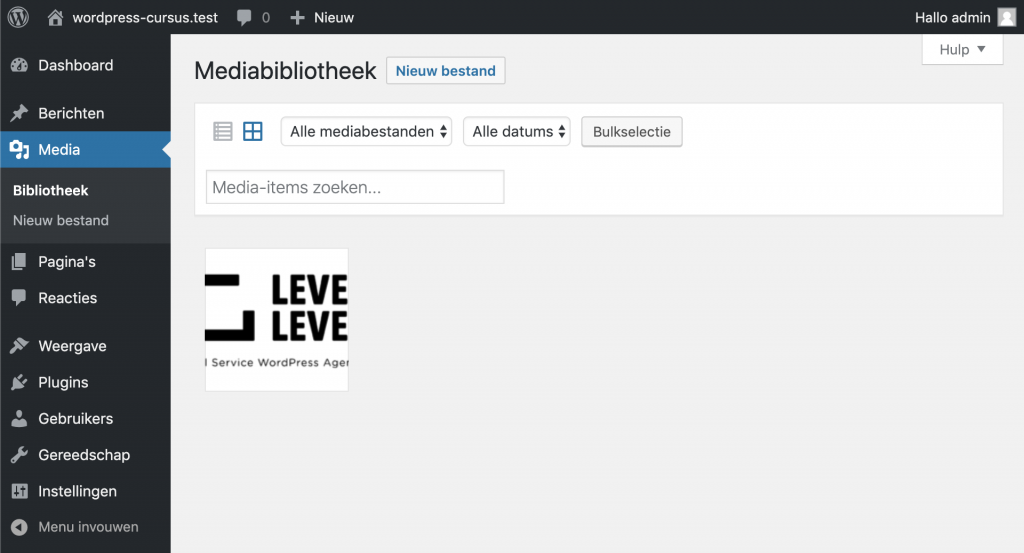Collapse sidebar via Menu invouwen
This screenshot has height=553, width=1024.
click(x=75, y=527)
